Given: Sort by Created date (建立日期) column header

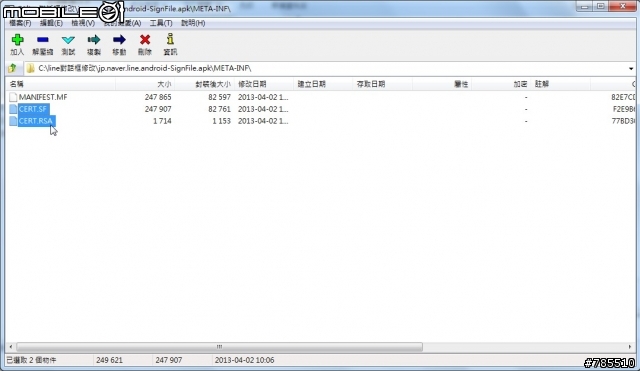Looking at the screenshot, I should [x=323, y=84].
